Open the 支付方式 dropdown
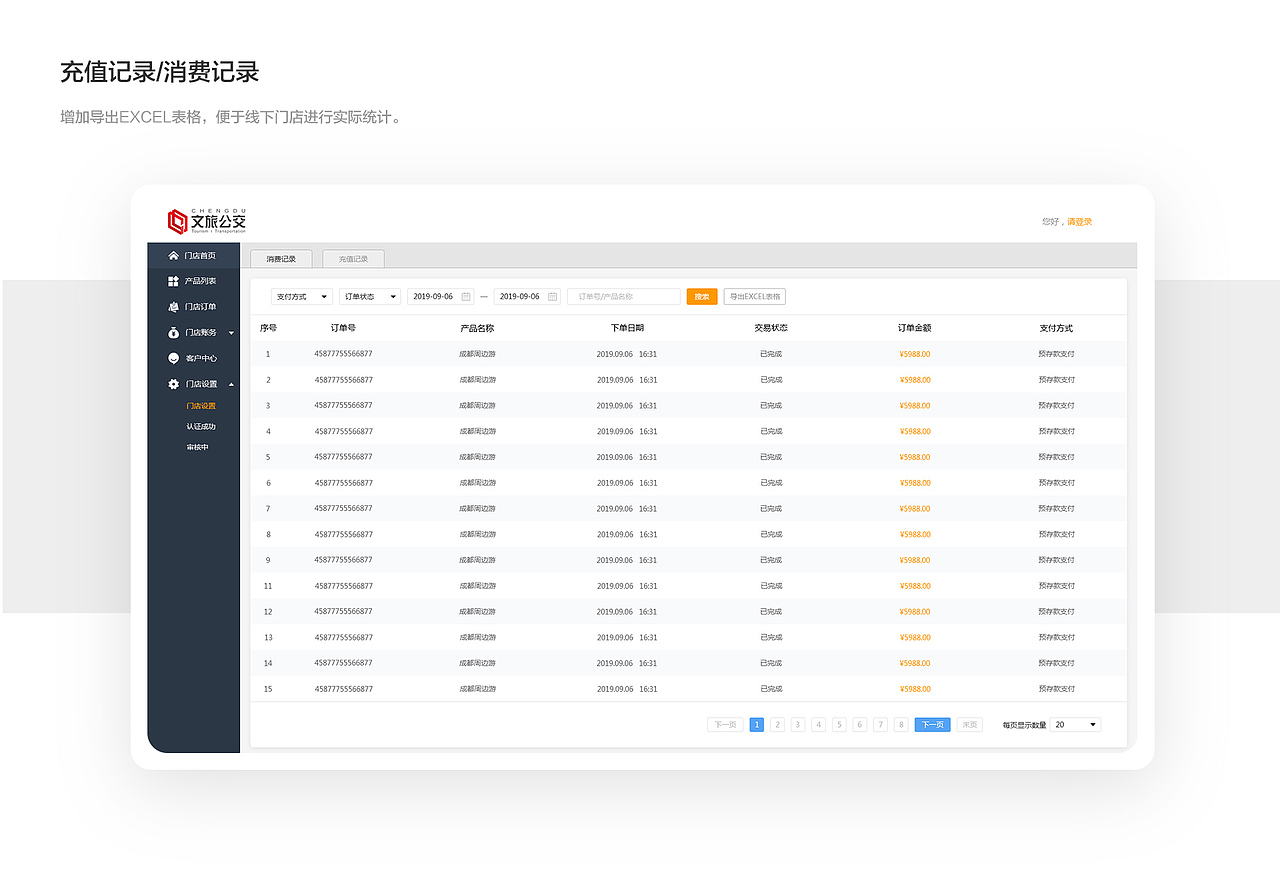This screenshot has width=1280, height=893. (x=302, y=297)
